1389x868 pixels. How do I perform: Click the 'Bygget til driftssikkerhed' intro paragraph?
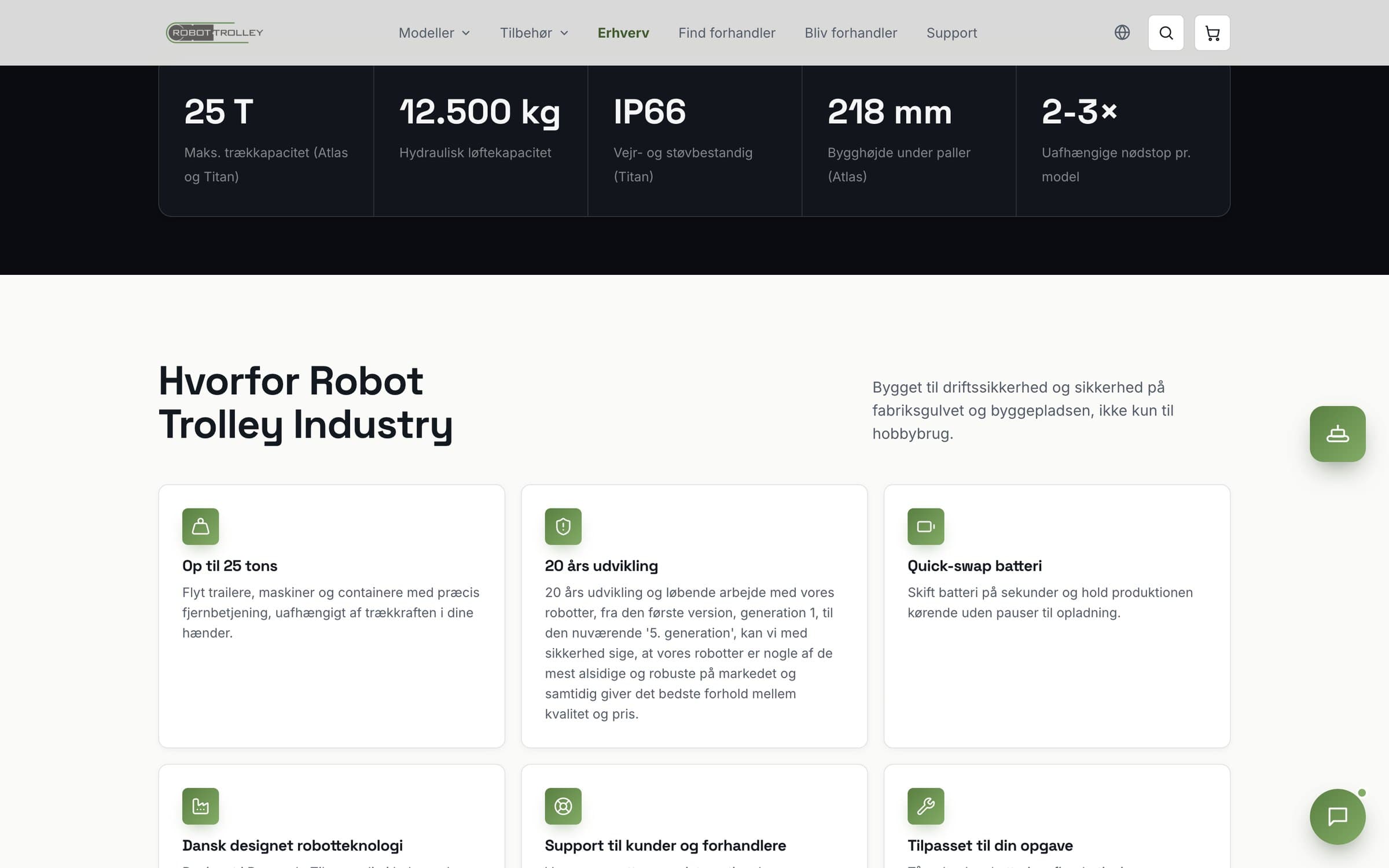[1023, 410]
